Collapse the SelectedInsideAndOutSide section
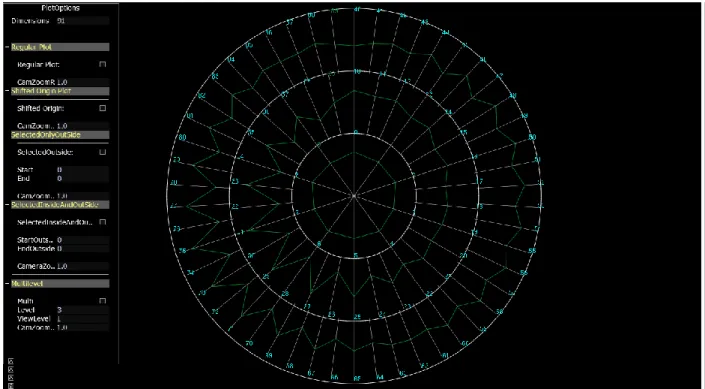Viewport: 705px width, 389px height. tap(60, 205)
